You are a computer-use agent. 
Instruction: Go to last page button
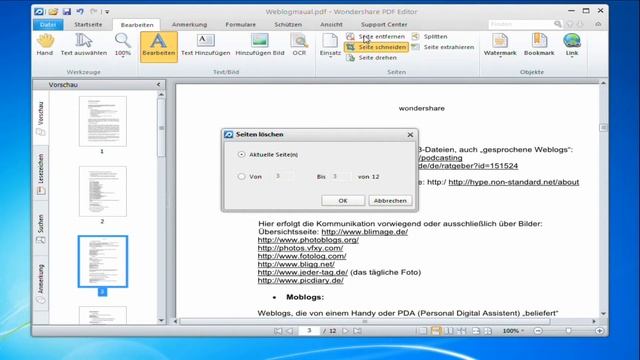pos(357,331)
